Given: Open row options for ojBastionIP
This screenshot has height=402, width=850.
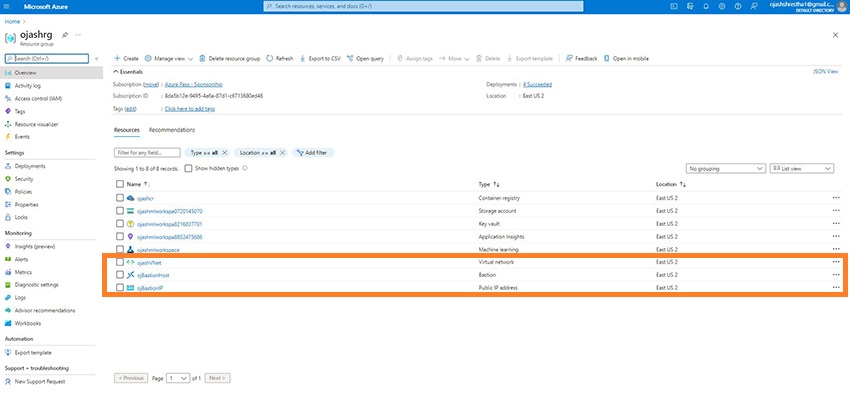Looking at the screenshot, I should 835,288.
